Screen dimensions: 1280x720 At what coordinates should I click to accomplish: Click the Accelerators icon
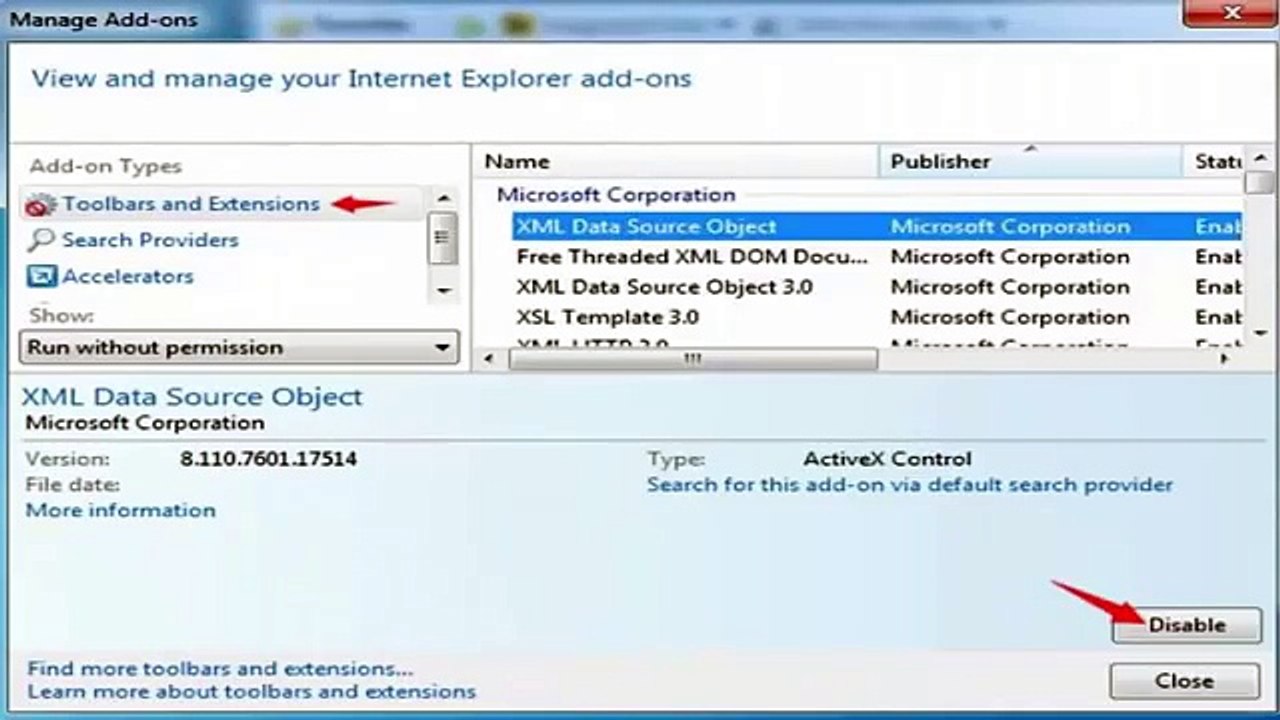[42, 276]
